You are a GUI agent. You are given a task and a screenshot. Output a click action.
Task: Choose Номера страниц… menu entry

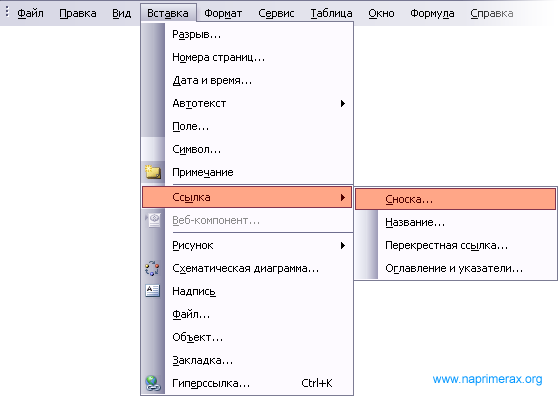247,57
